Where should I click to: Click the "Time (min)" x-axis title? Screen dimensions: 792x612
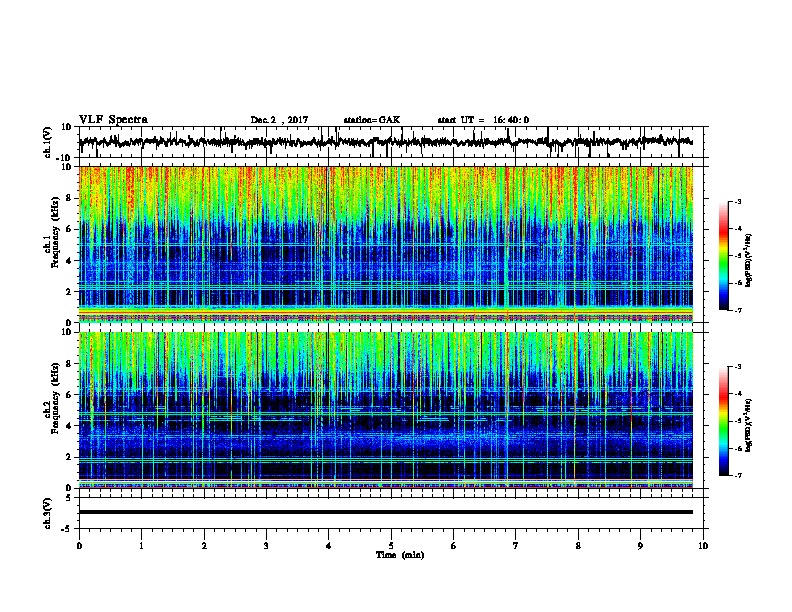[400, 555]
